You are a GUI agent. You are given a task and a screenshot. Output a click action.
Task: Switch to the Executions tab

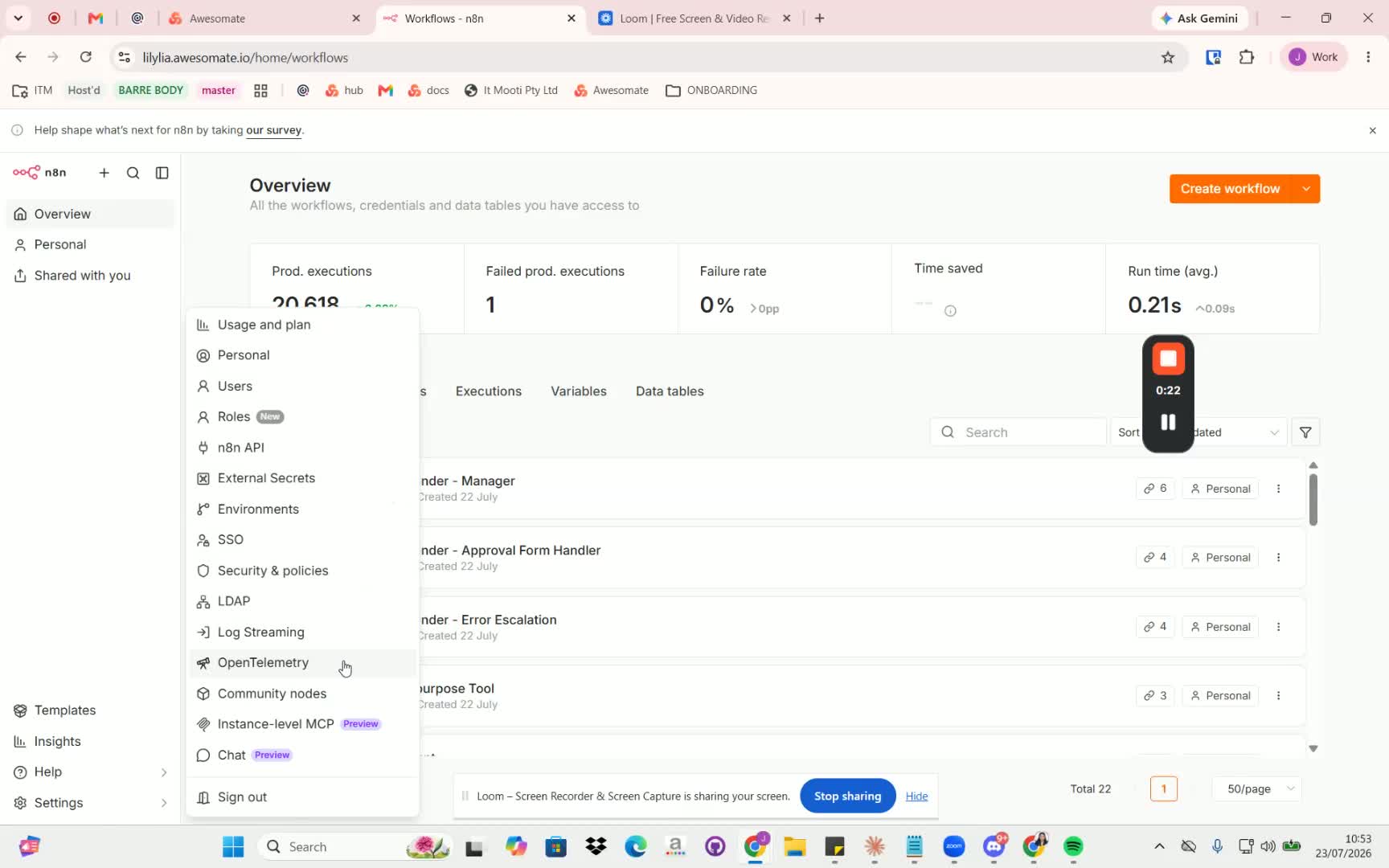pyautogui.click(x=488, y=391)
